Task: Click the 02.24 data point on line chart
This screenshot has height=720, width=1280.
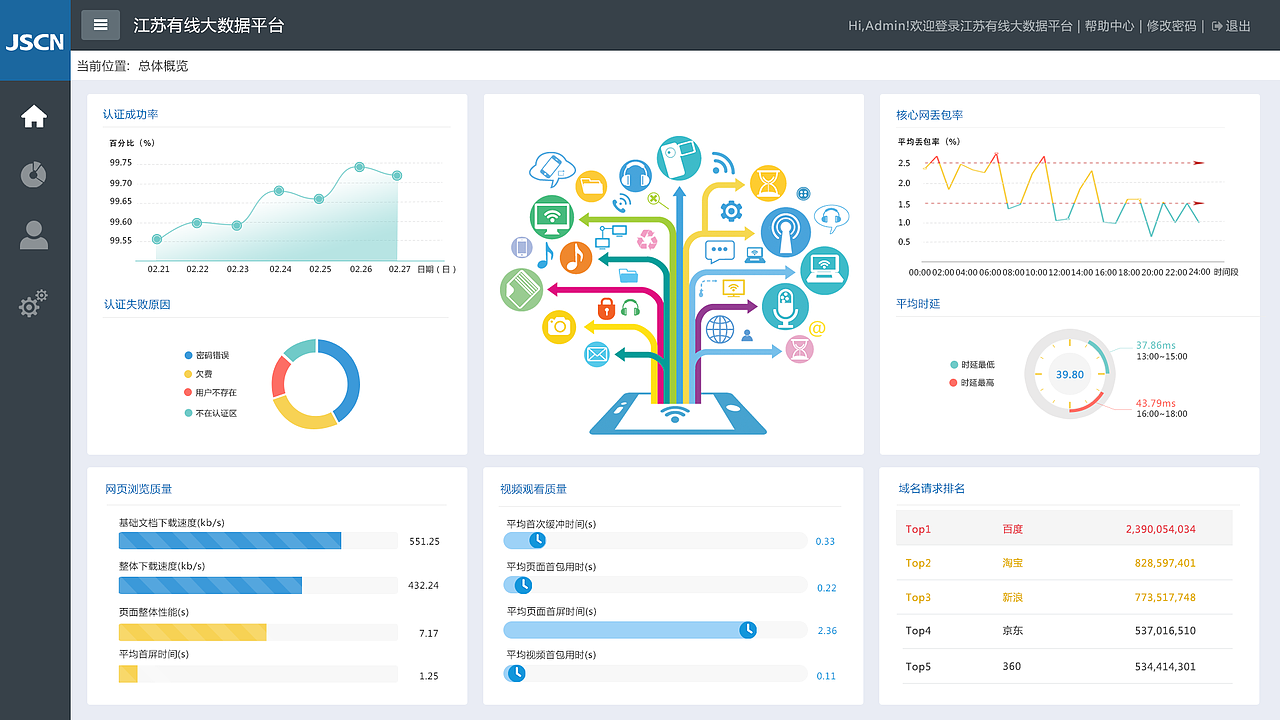Action: coord(279,191)
